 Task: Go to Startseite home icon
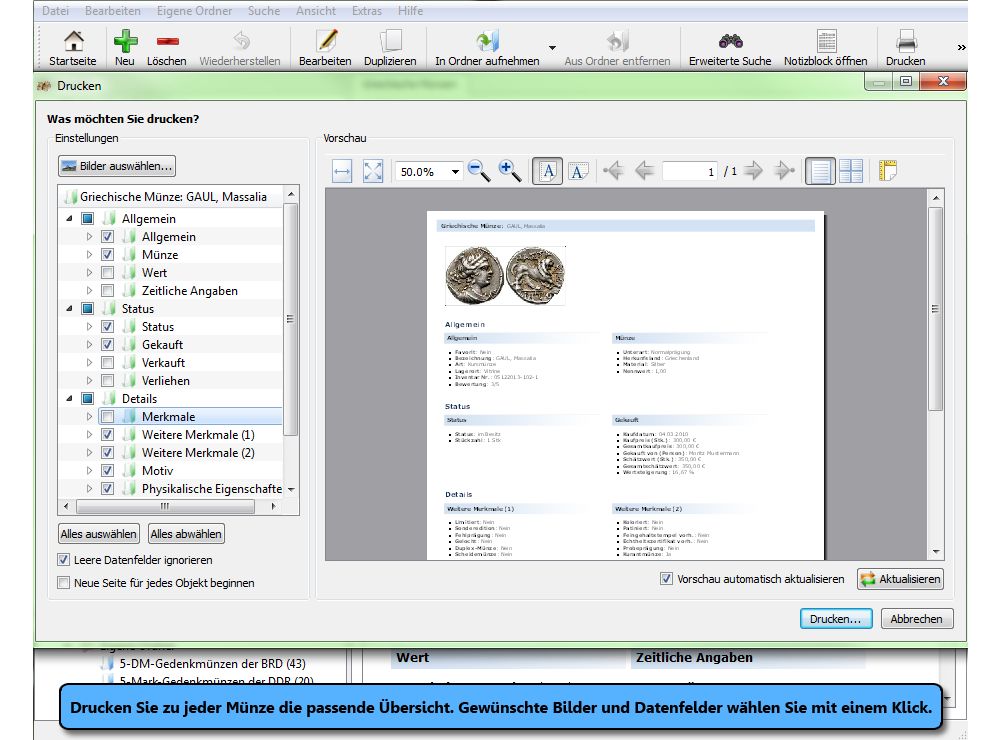click(73, 41)
